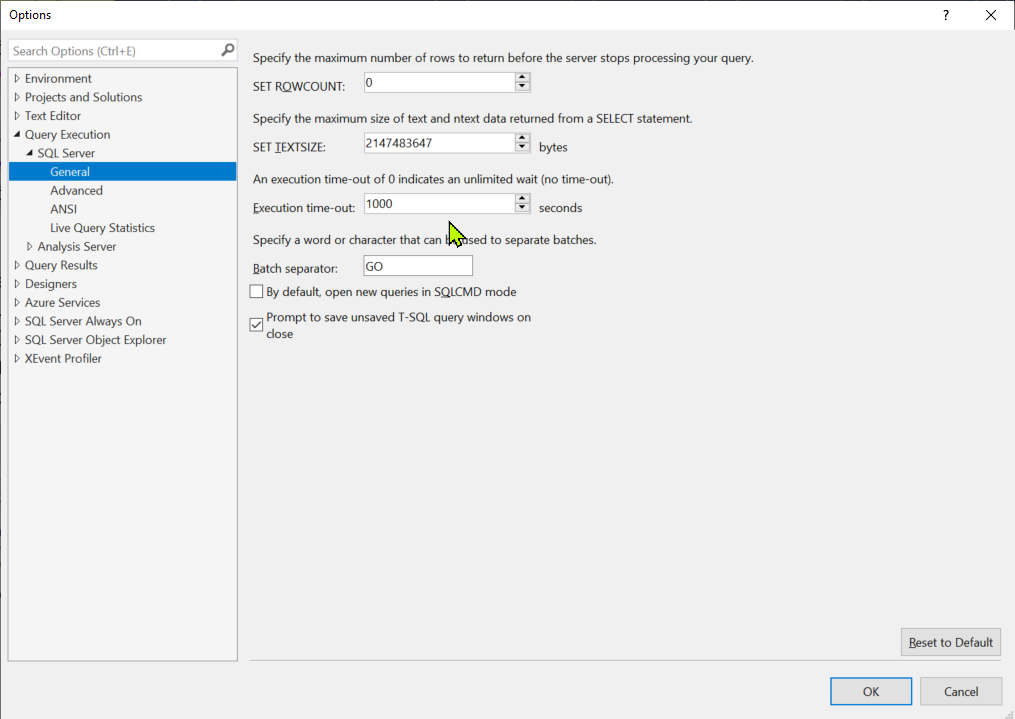Click the Reset to Default button
Viewport: 1015px width, 719px height.
[x=950, y=642]
